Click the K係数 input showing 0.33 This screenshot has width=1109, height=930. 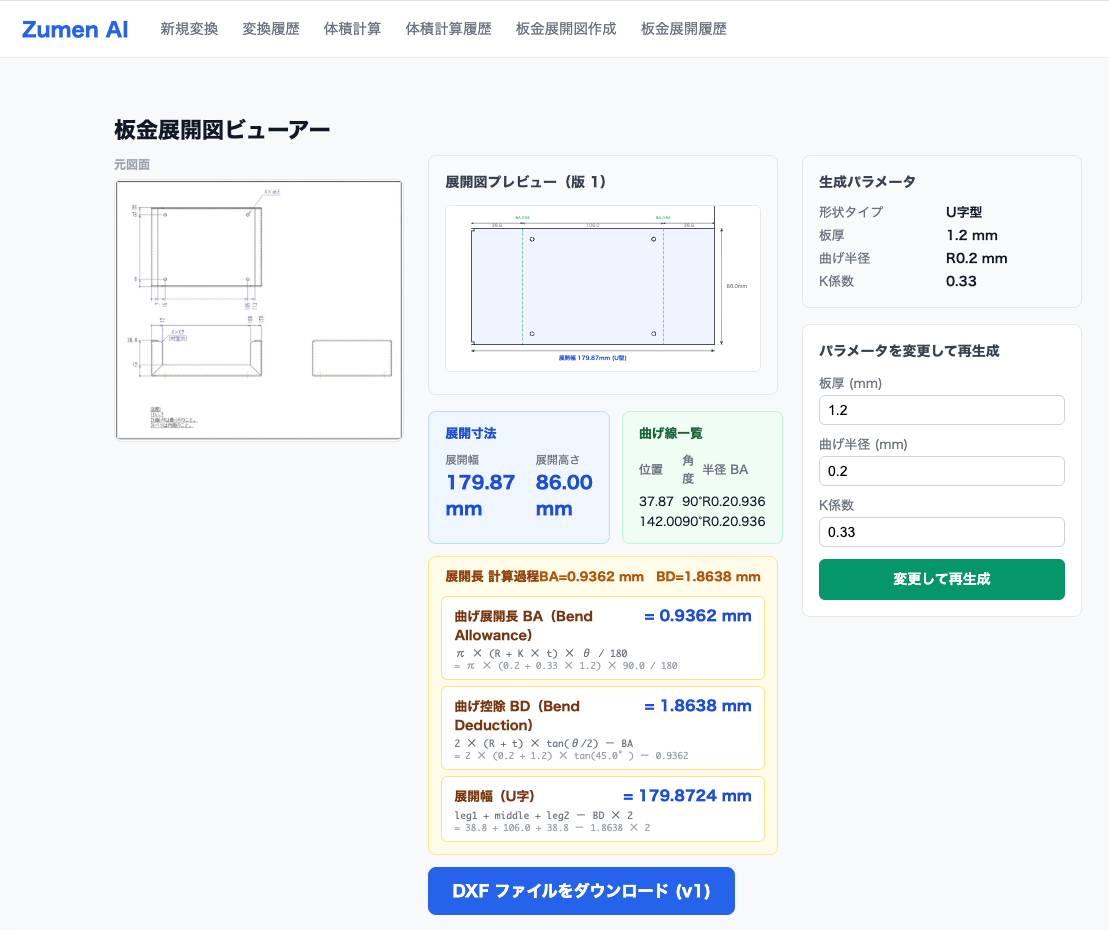941,532
